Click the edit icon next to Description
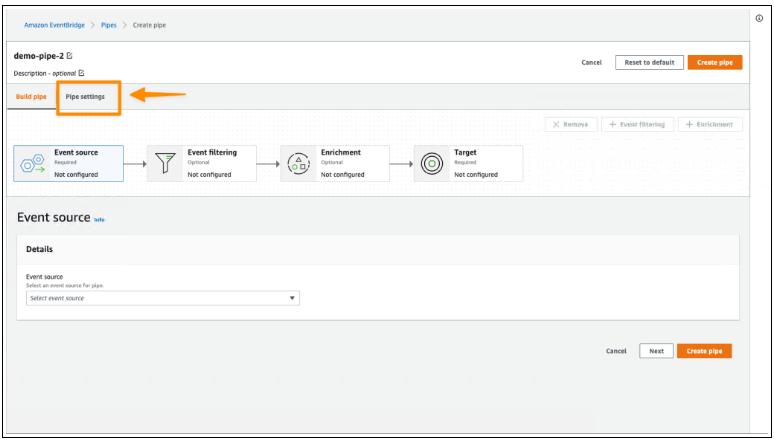Image resolution: width=774 pixels, height=441 pixels. [81, 73]
